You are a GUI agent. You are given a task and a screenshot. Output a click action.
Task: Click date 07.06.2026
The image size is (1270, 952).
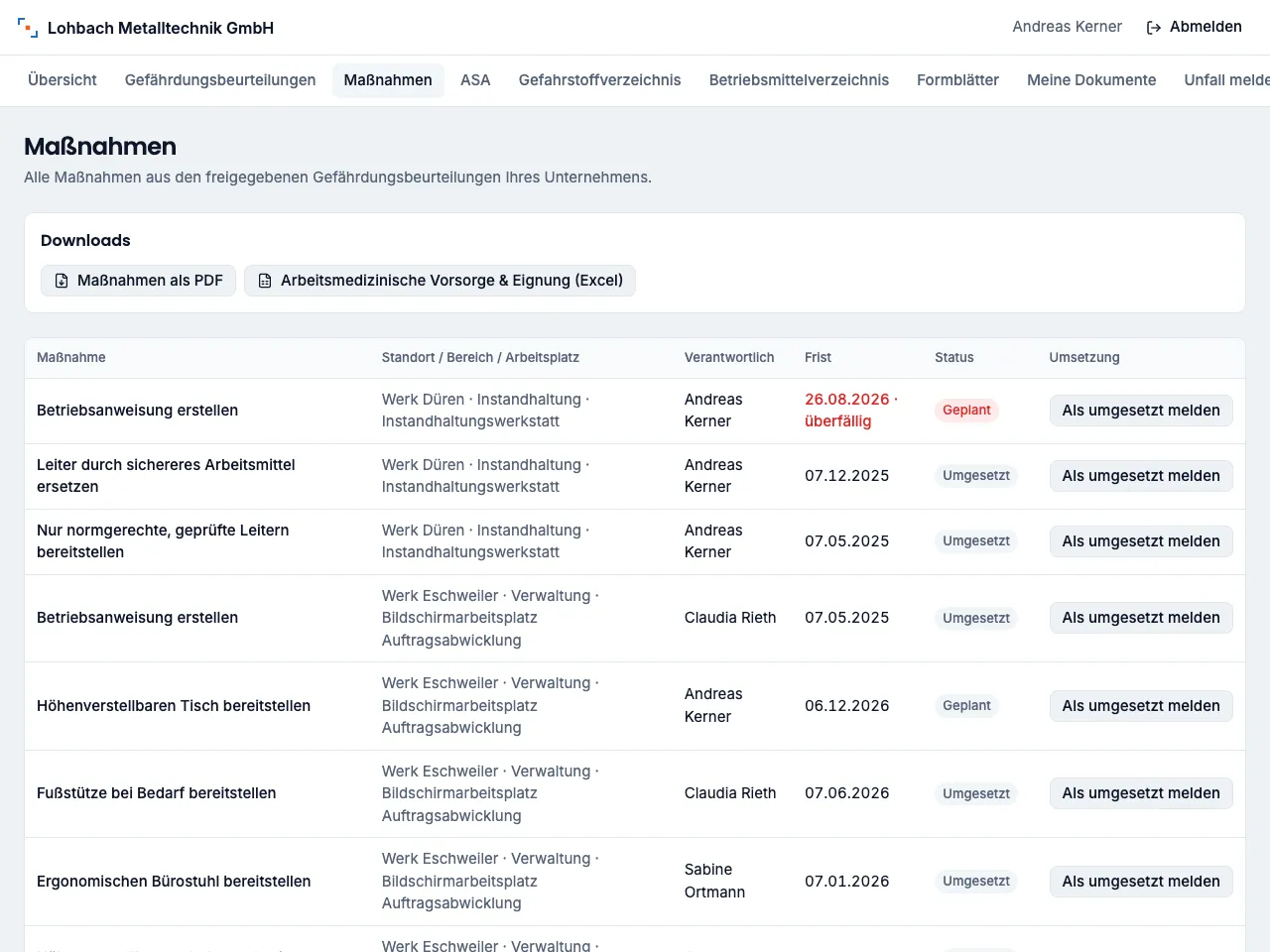point(847,793)
